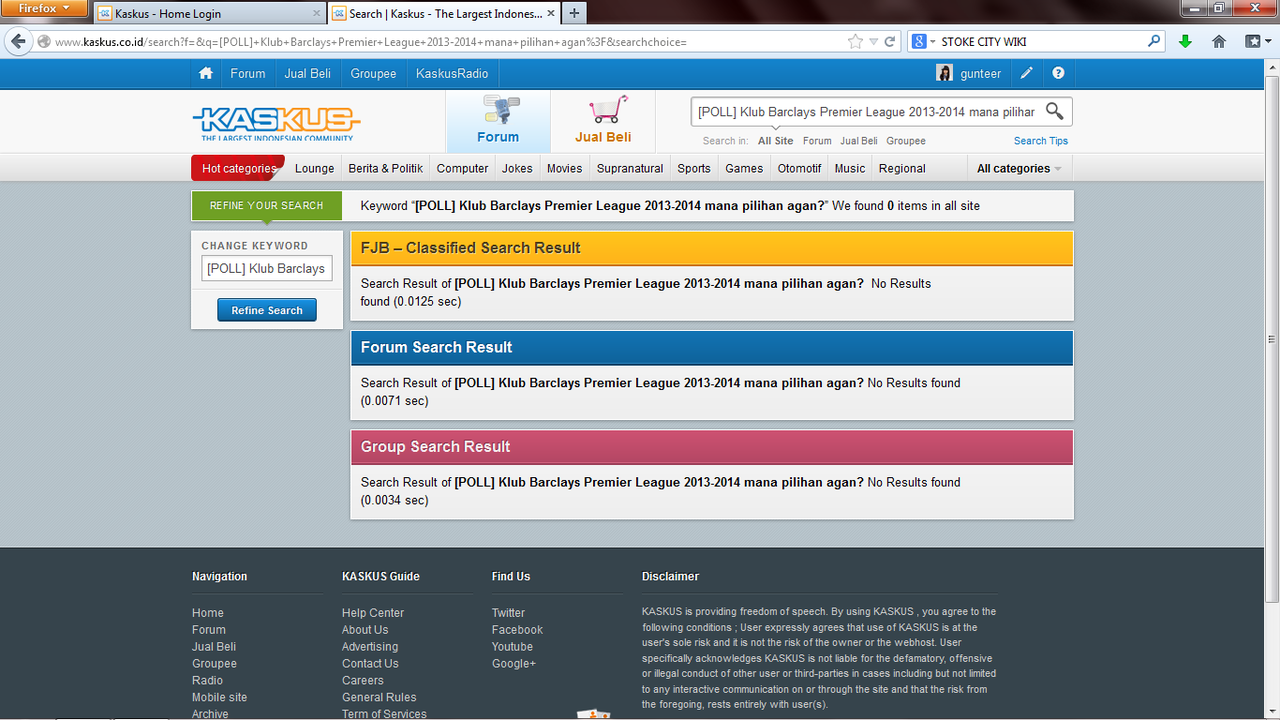
Task: Open Twitter link under Find Us
Action: point(508,613)
